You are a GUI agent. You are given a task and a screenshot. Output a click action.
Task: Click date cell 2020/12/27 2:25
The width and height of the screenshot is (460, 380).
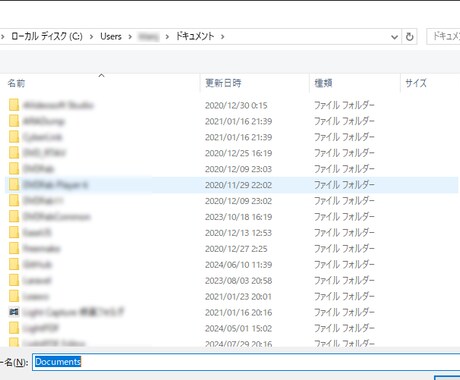pyautogui.click(x=236, y=249)
